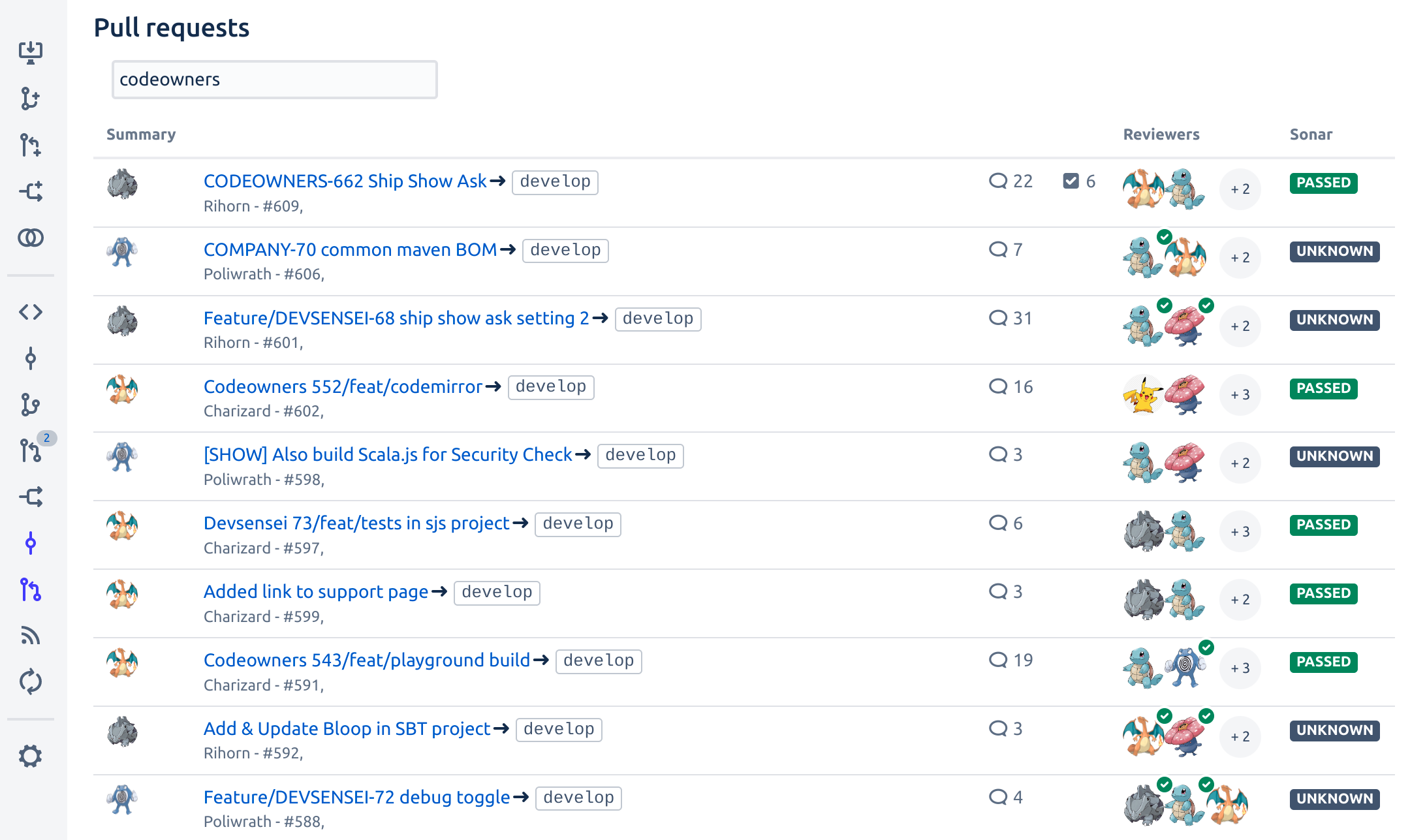The width and height of the screenshot is (1410, 840).
Task: Open 'Feature/DEVSENSEI-68 ship show ask setting 2'
Action: [x=397, y=318]
